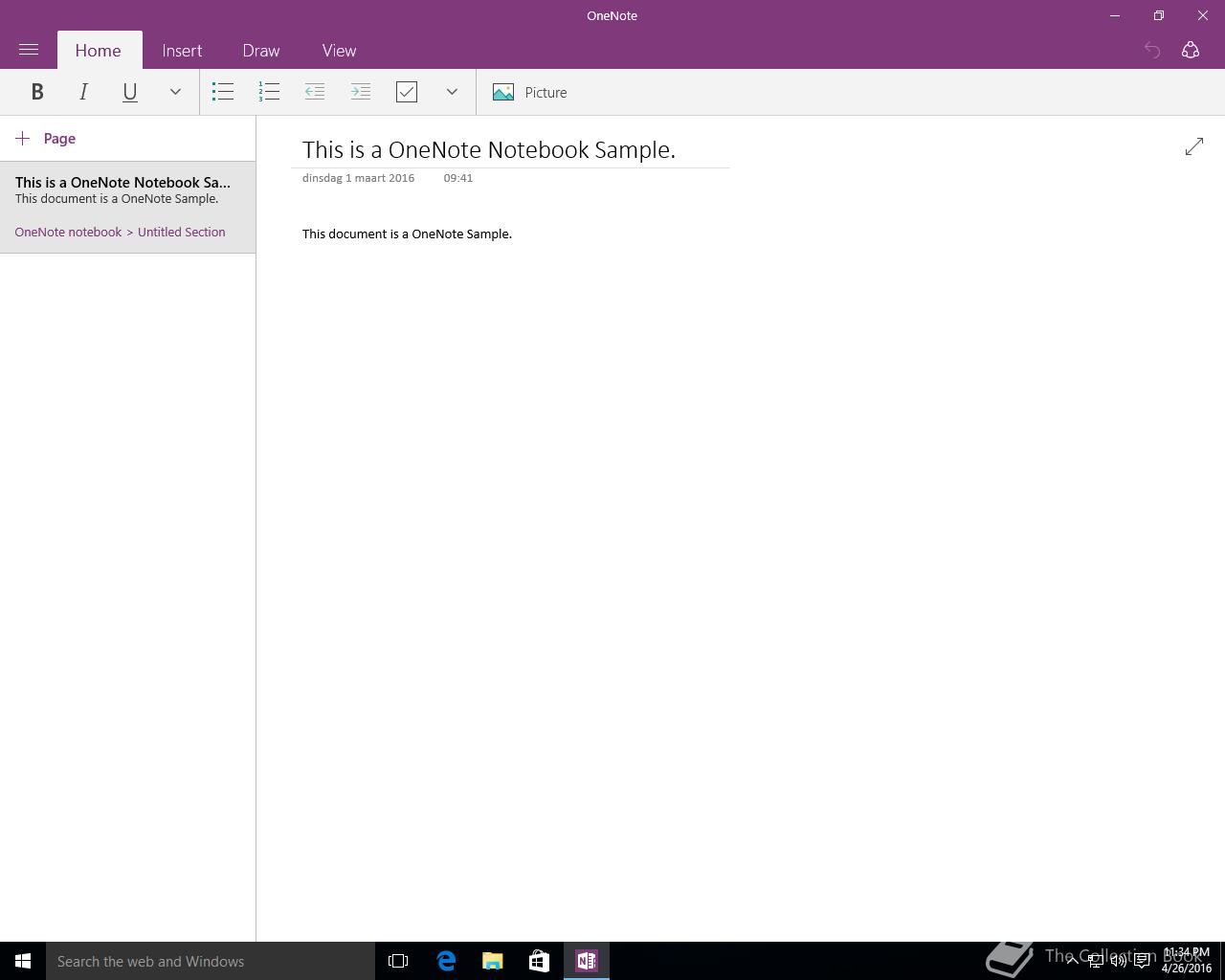Open the Draw tab
The height and width of the screenshot is (980, 1225).
coord(261,51)
